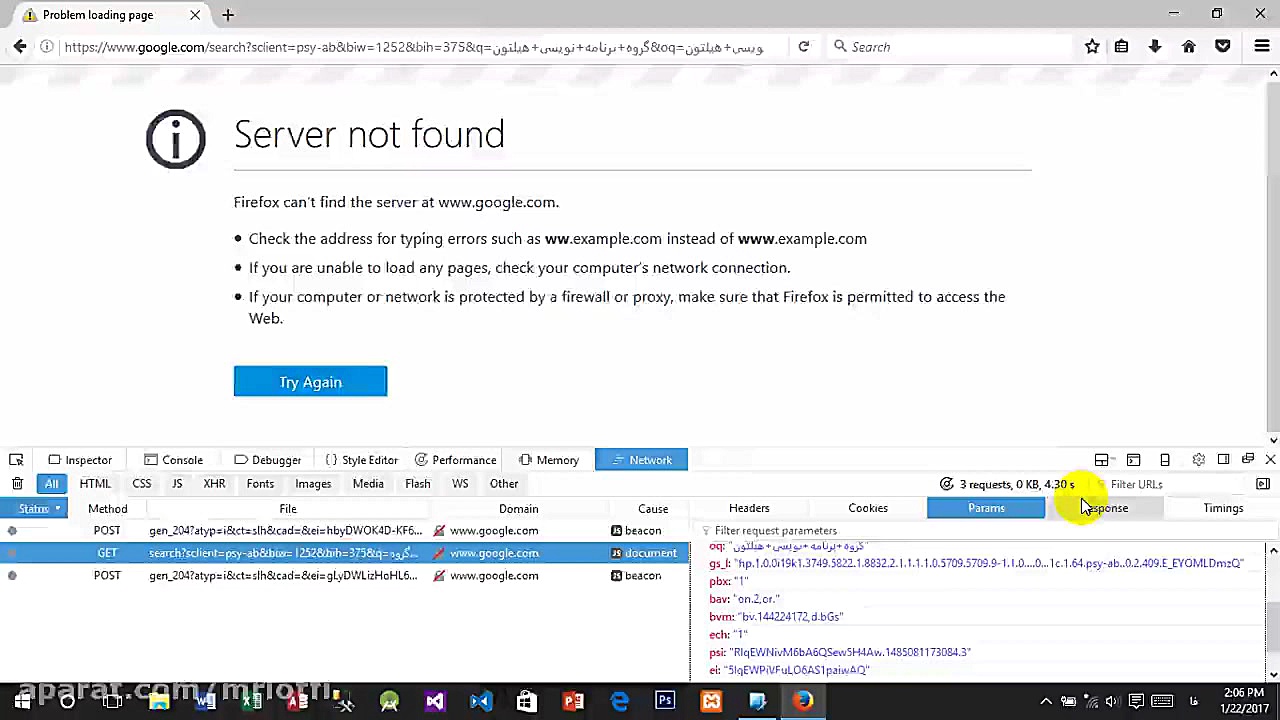Toggle the CSS request filter
This screenshot has height=720, width=1280.
tap(142, 484)
